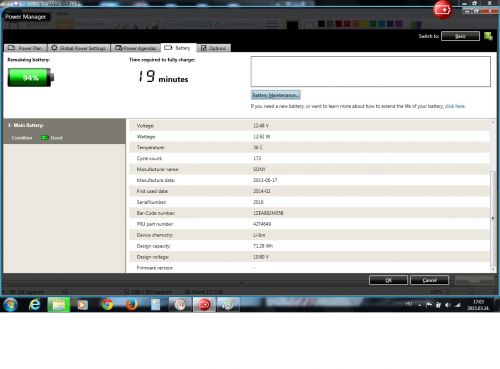This screenshot has width=500, height=369.
Task: Click the green Good condition battery icon
Action: tap(44, 138)
